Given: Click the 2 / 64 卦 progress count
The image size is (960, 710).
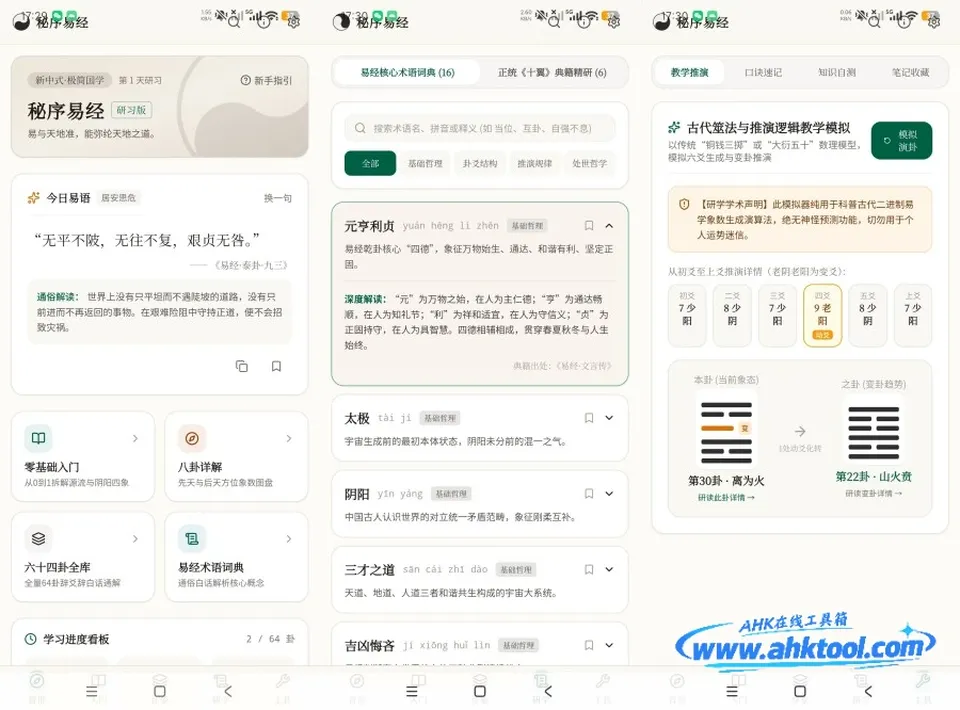Looking at the screenshot, I should pyautogui.click(x=271, y=639).
